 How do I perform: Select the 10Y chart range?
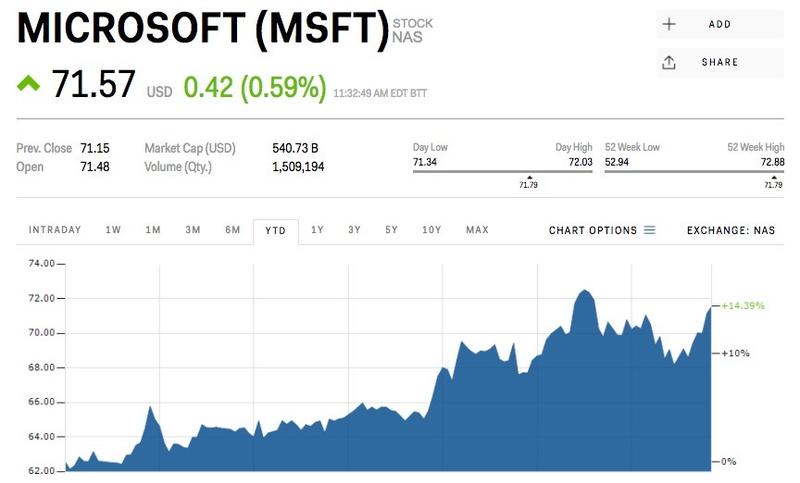click(x=432, y=230)
